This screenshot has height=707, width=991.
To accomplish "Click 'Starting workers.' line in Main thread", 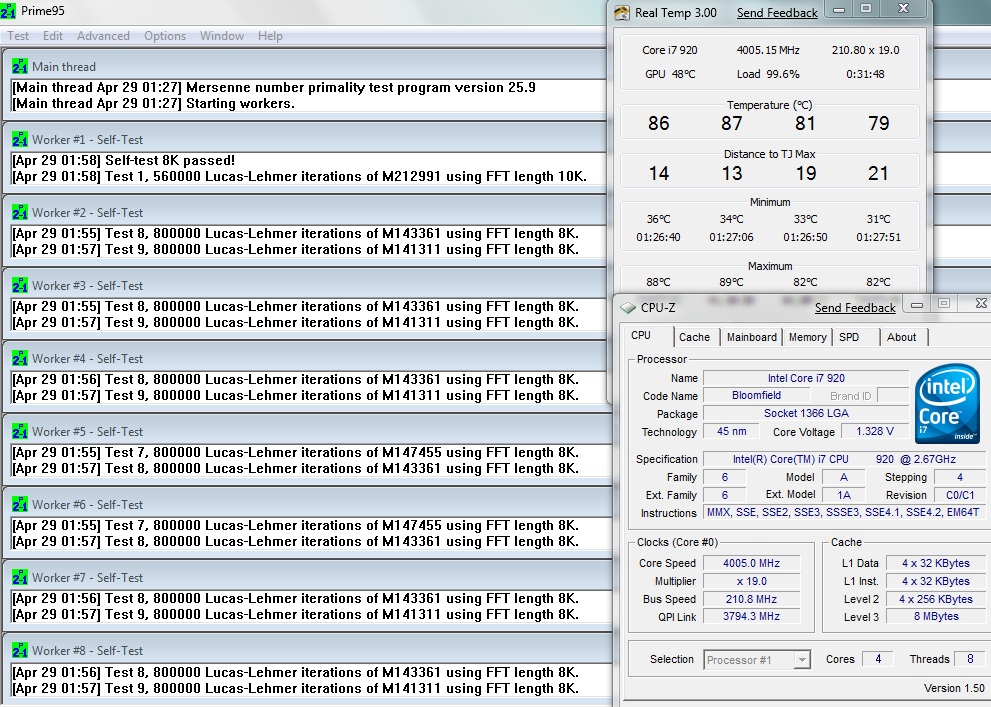I will 154,104.
